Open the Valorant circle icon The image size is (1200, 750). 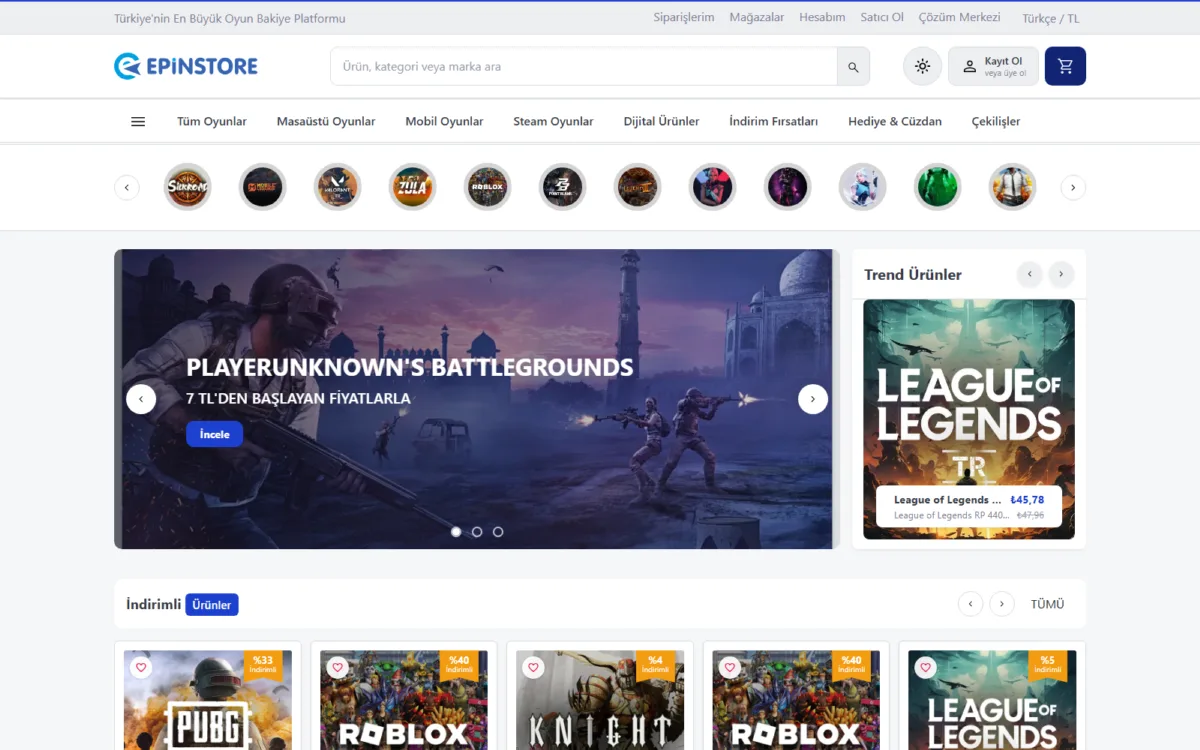click(x=338, y=187)
